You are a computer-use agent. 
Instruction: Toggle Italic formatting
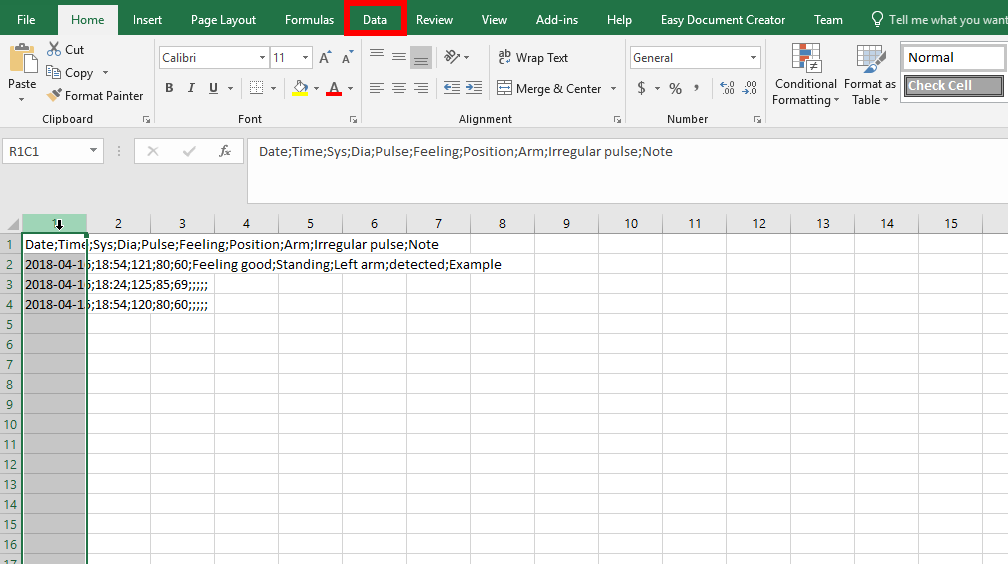[191, 88]
